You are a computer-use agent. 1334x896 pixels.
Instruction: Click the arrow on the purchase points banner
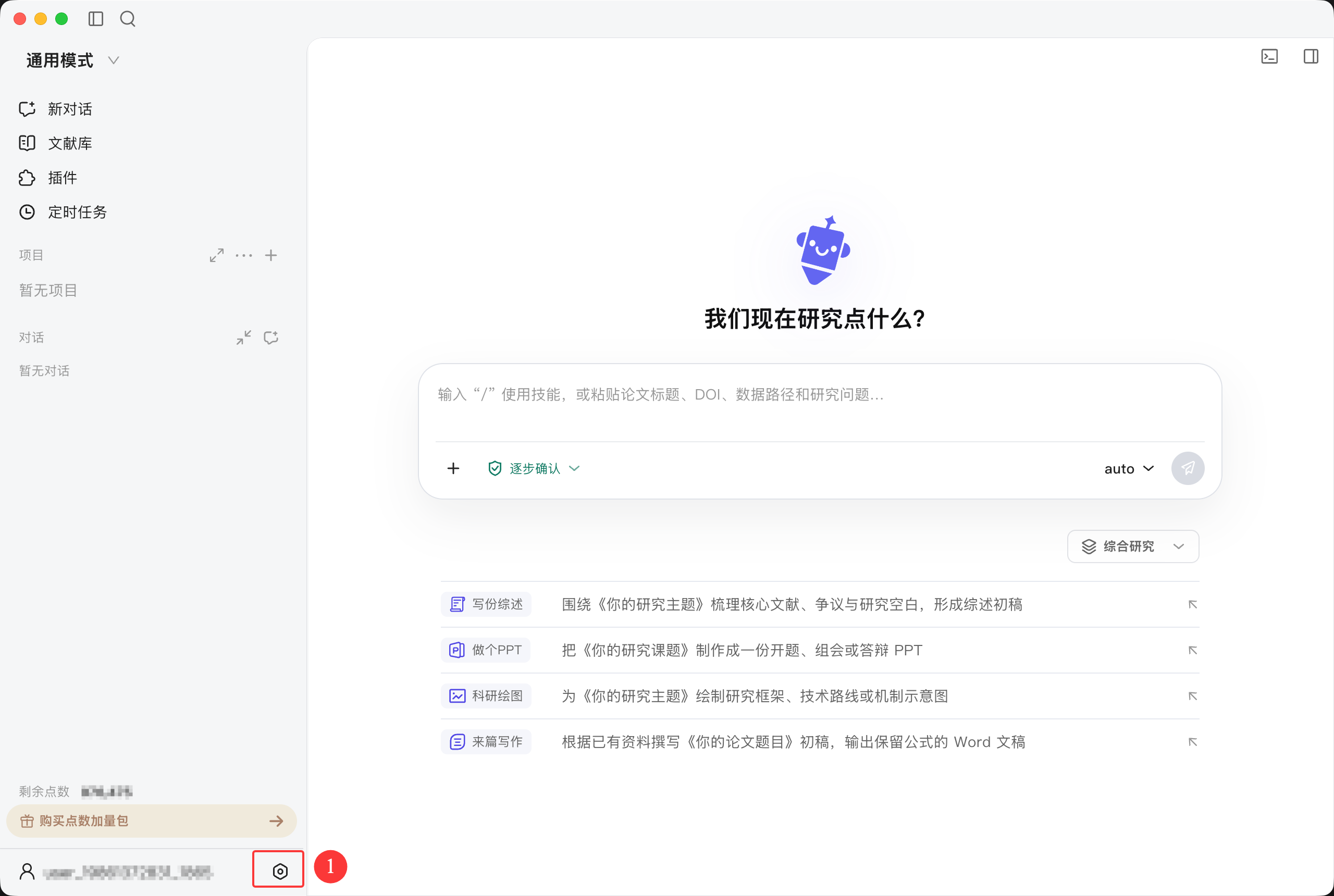point(277,821)
